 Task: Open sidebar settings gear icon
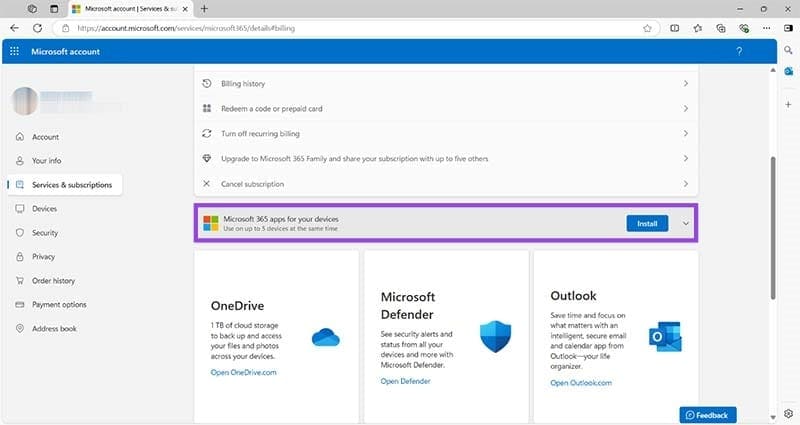pos(788,413)
